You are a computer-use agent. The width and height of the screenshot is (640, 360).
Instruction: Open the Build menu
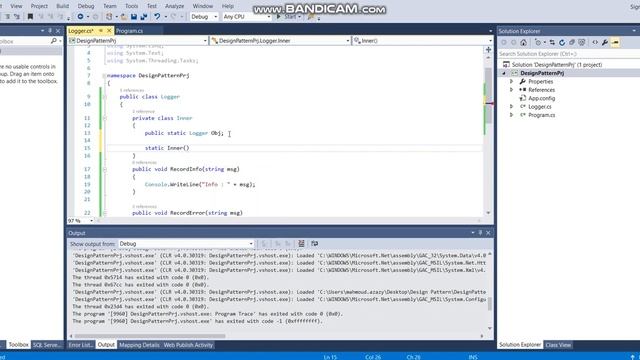tap(62, 6)
